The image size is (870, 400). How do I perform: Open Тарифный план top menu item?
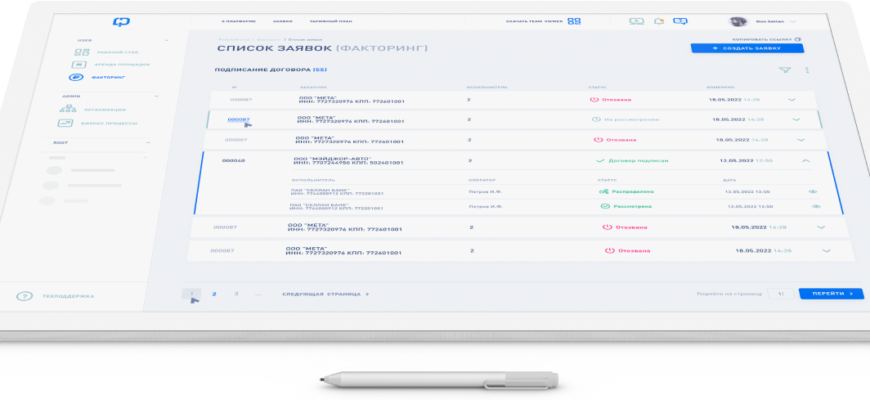pyautogui.click(x=331, y=22)
